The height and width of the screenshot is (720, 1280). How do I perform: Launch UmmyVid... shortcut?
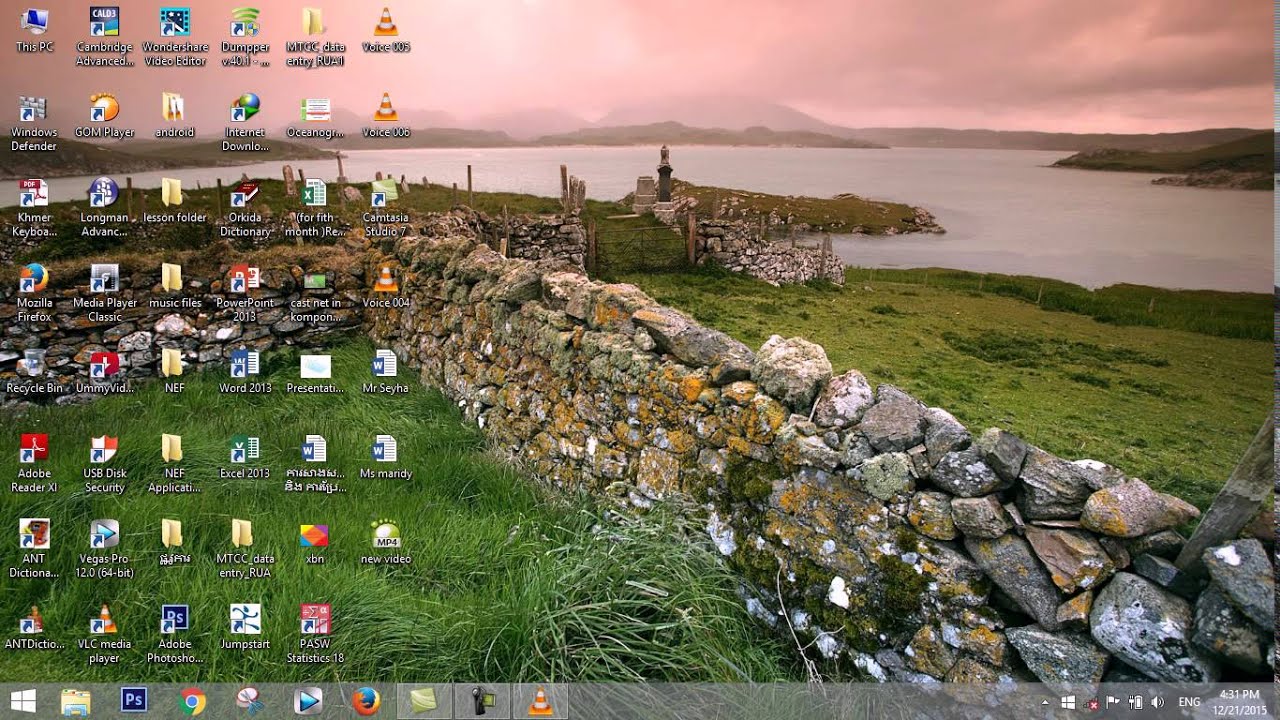click(x=104, y=372)
